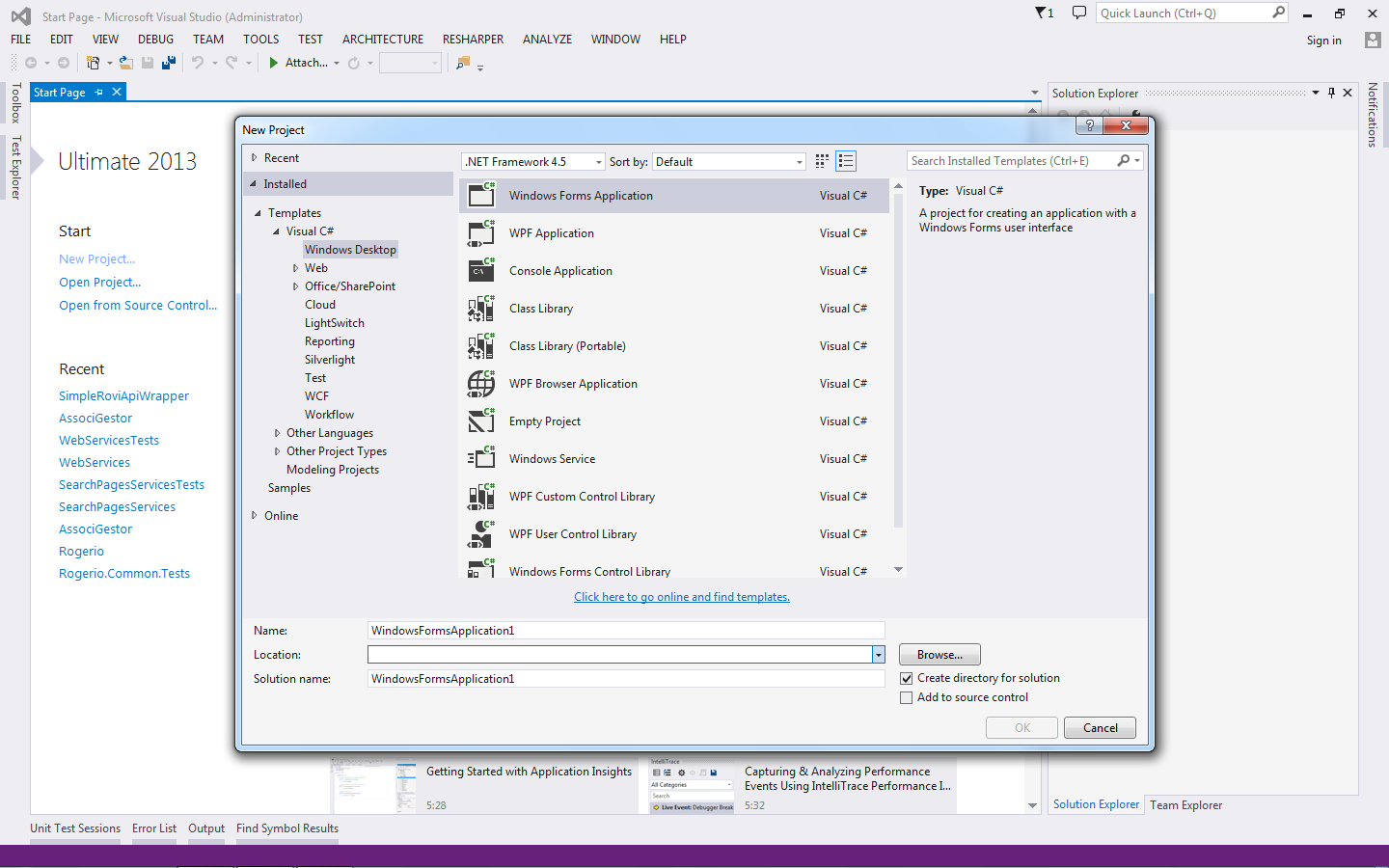This screenshot has height=868, width=1389.
Task: Select the Empty Project template icon
Action: point(481,420)
